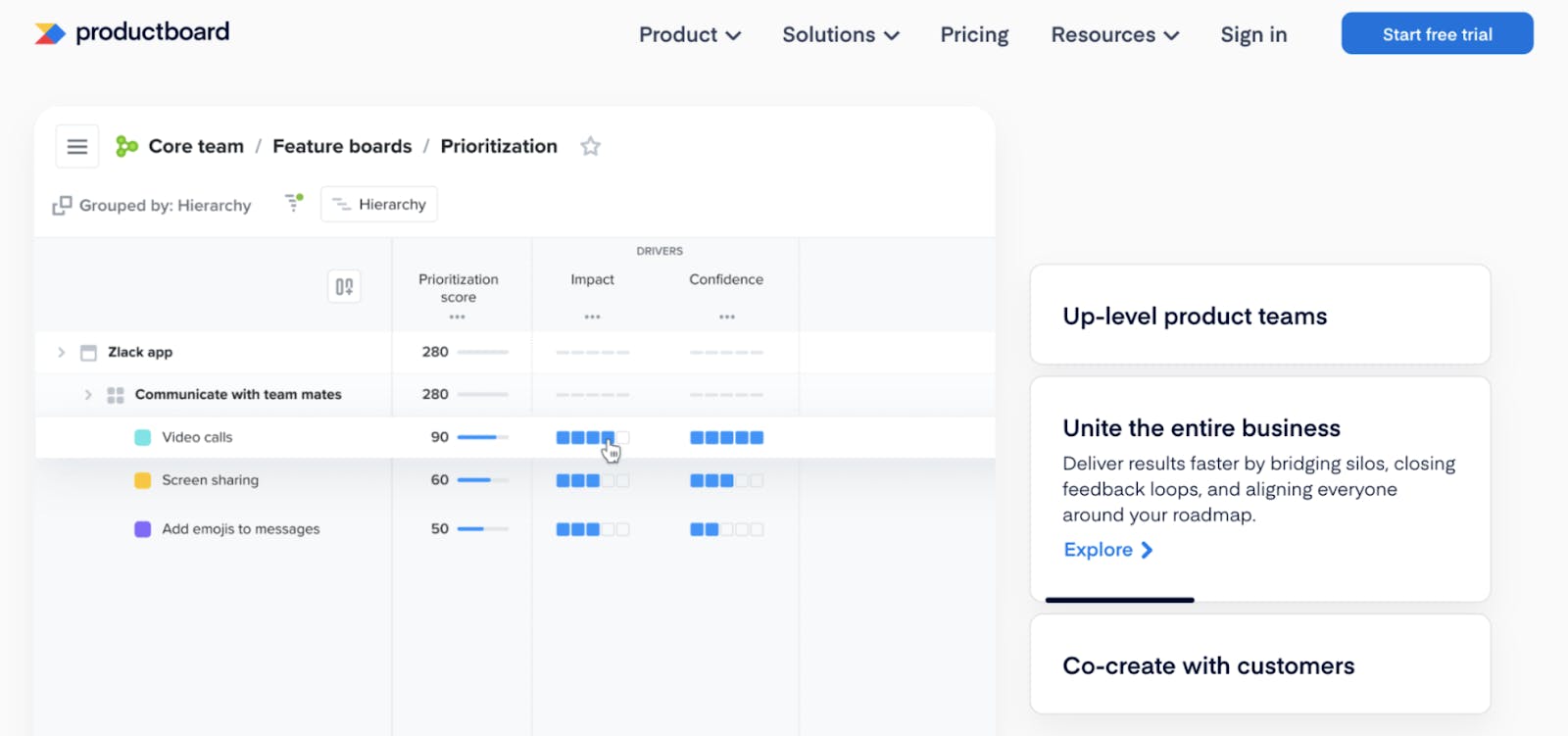Open Confidence column options dots
The height and width of the screenshot is (736, 1568).
[x=726, y=317]
